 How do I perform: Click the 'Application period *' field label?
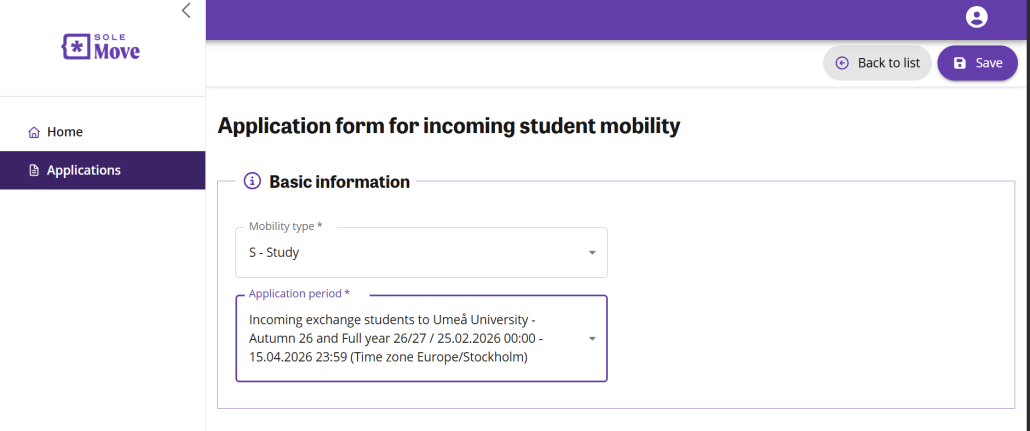click(299, 294)
